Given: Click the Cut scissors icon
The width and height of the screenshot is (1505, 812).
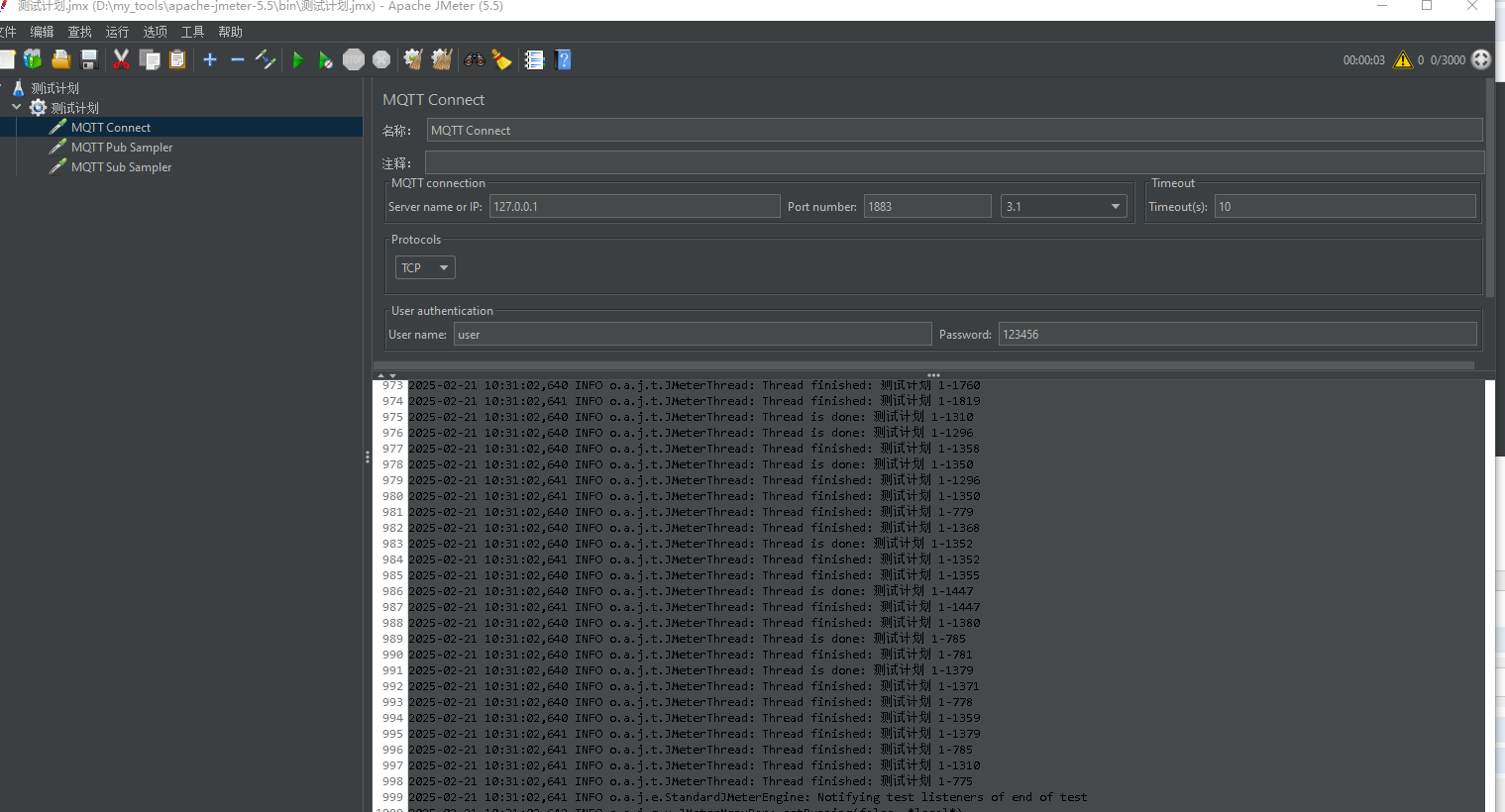Looking at the screenshot, I should [x=121, y=59].
